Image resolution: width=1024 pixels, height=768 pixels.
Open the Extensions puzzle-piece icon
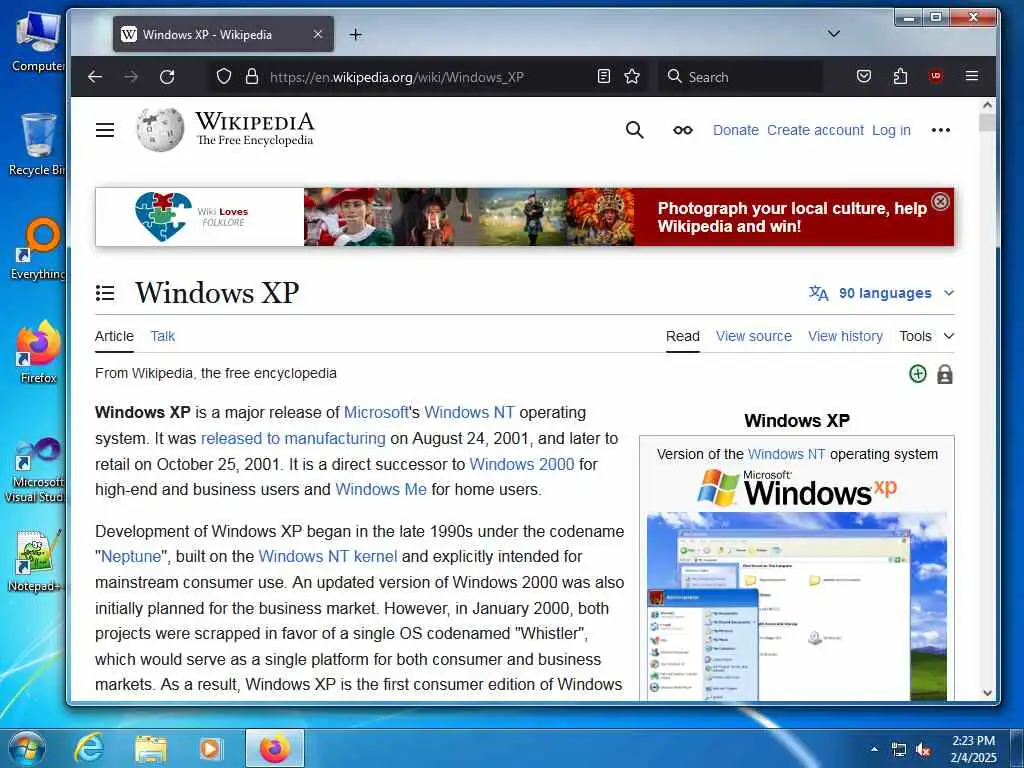click(901, 76)
